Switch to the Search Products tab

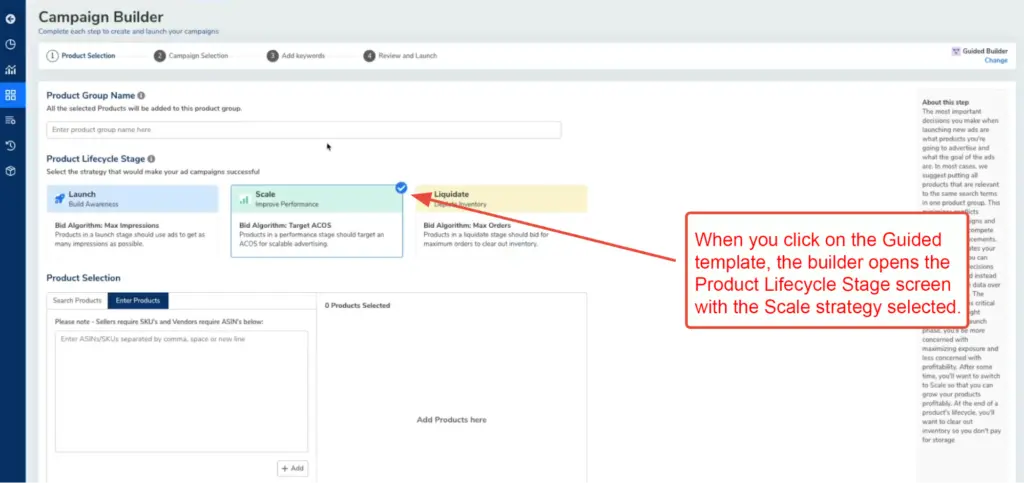77,300
